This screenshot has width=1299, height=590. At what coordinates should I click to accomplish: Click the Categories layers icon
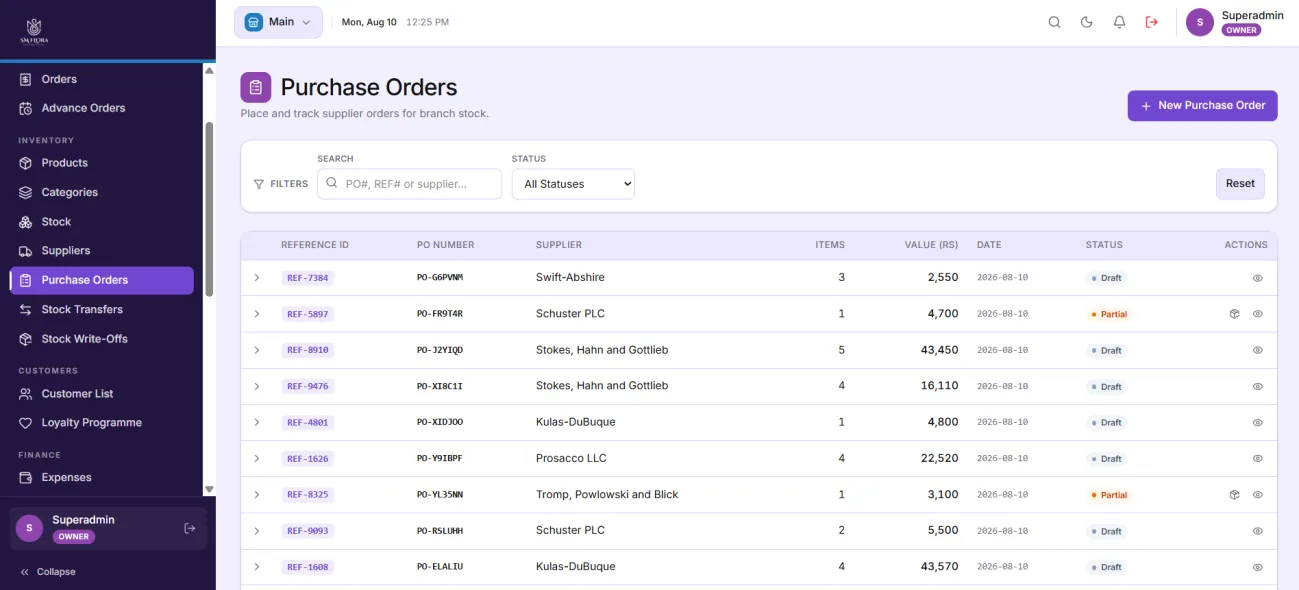point(26,192)
